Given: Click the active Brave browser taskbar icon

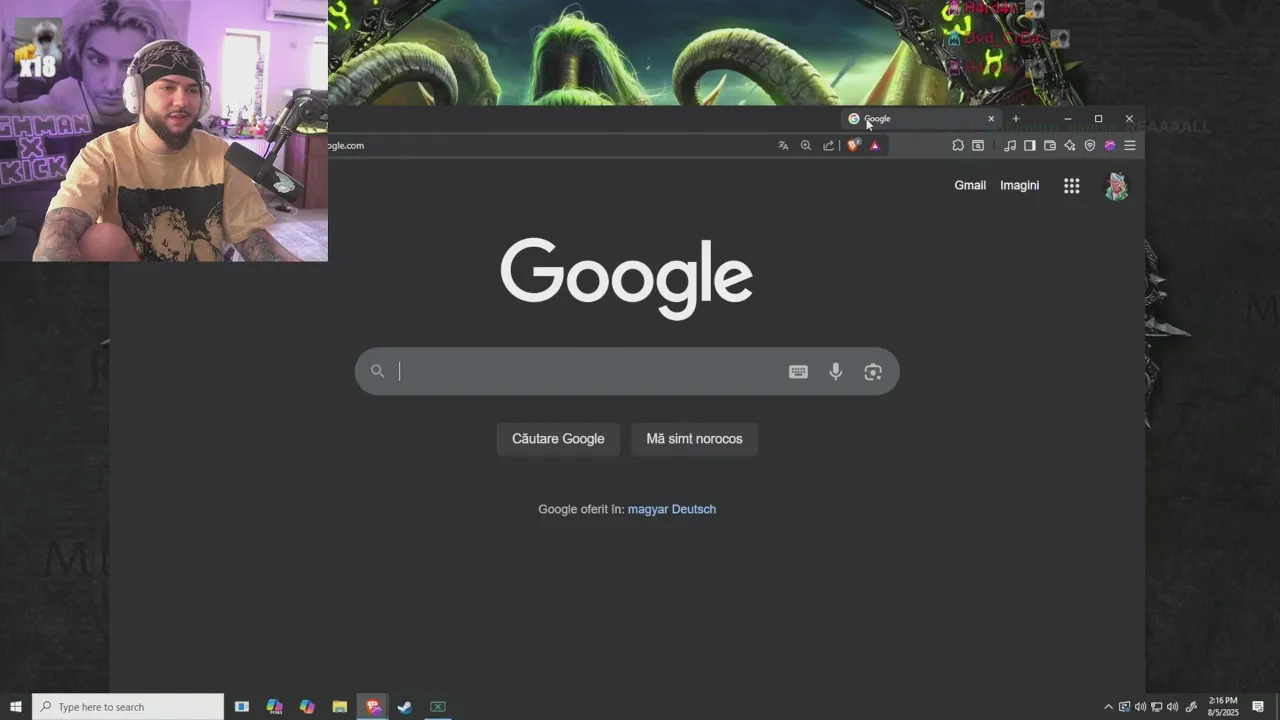Looking at the screenshot, I should (x=373, y=707).
